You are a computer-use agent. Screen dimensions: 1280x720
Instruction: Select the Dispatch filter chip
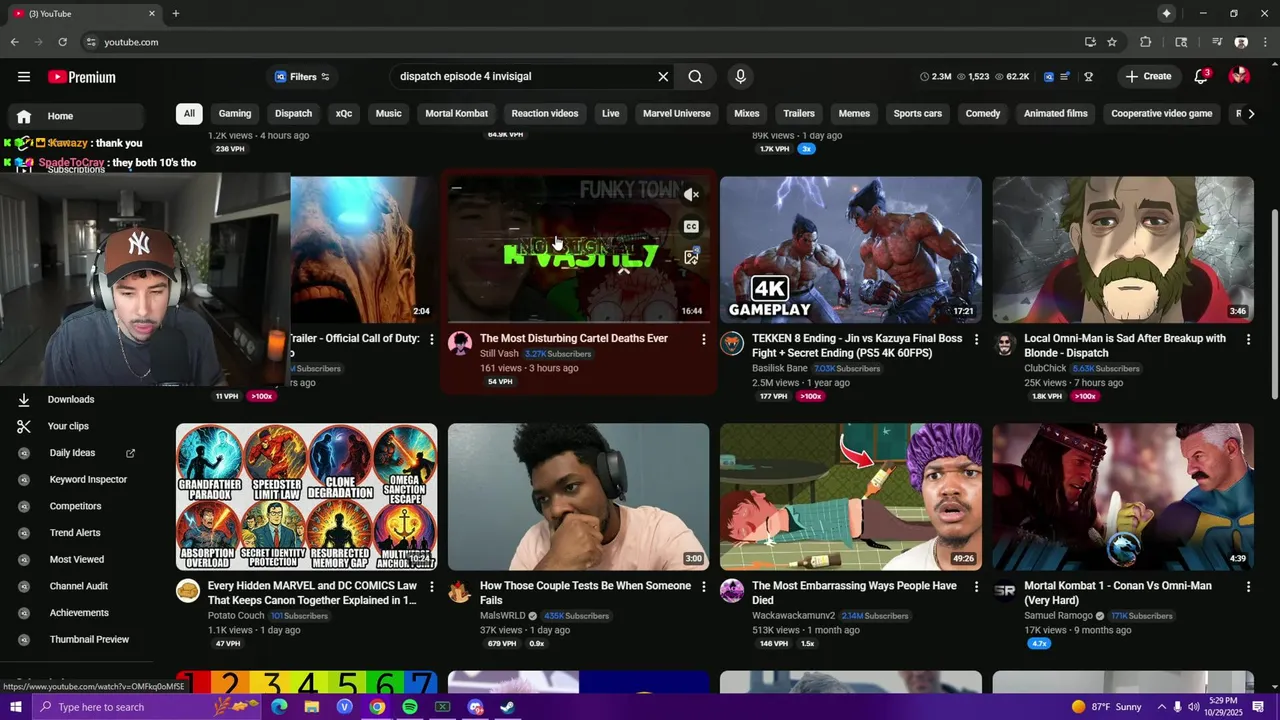pos(294,113)
